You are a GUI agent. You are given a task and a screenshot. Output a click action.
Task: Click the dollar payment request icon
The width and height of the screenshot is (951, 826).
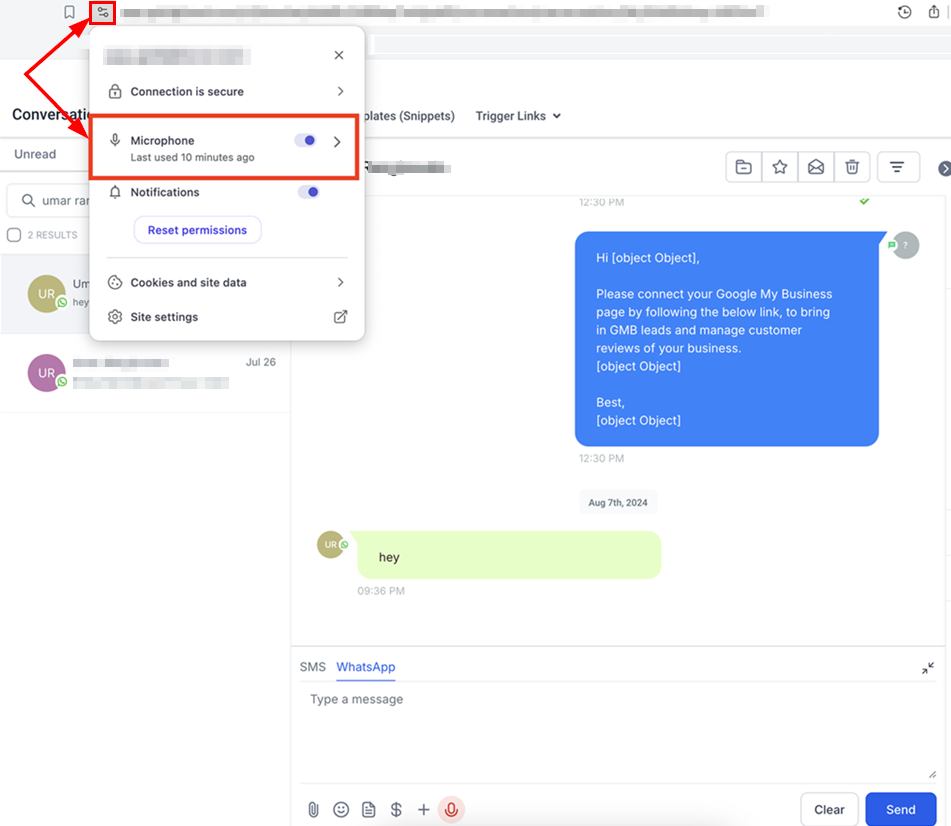tap(396, 810)
